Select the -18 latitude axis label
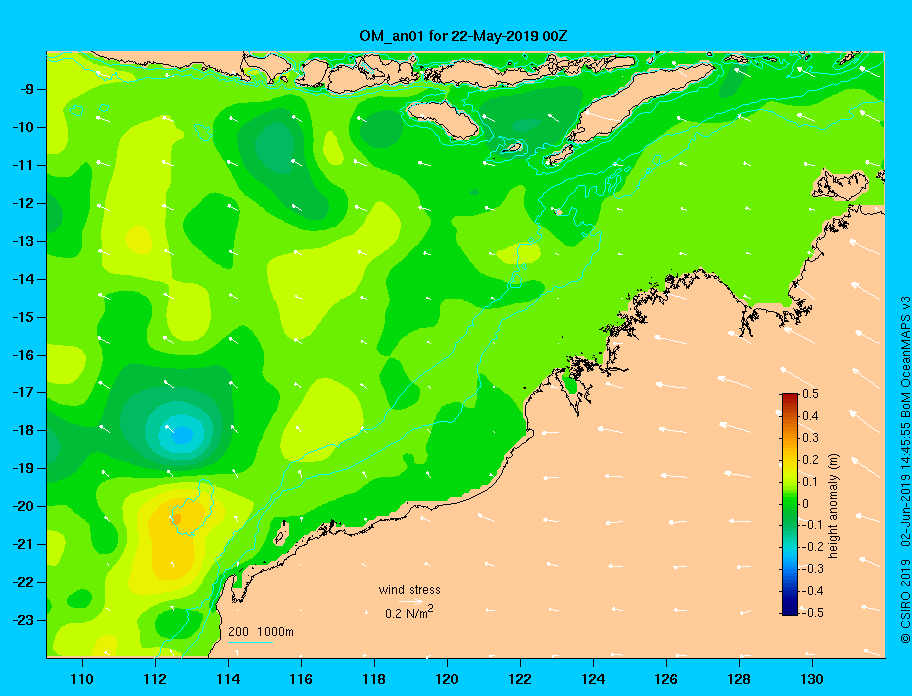 (24, 430)
